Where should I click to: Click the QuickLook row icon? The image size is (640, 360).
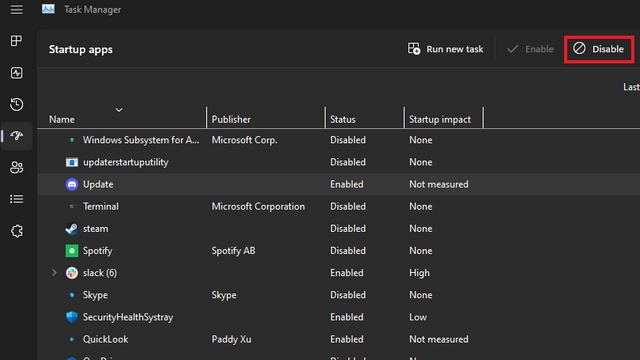(x=72, y=339)
